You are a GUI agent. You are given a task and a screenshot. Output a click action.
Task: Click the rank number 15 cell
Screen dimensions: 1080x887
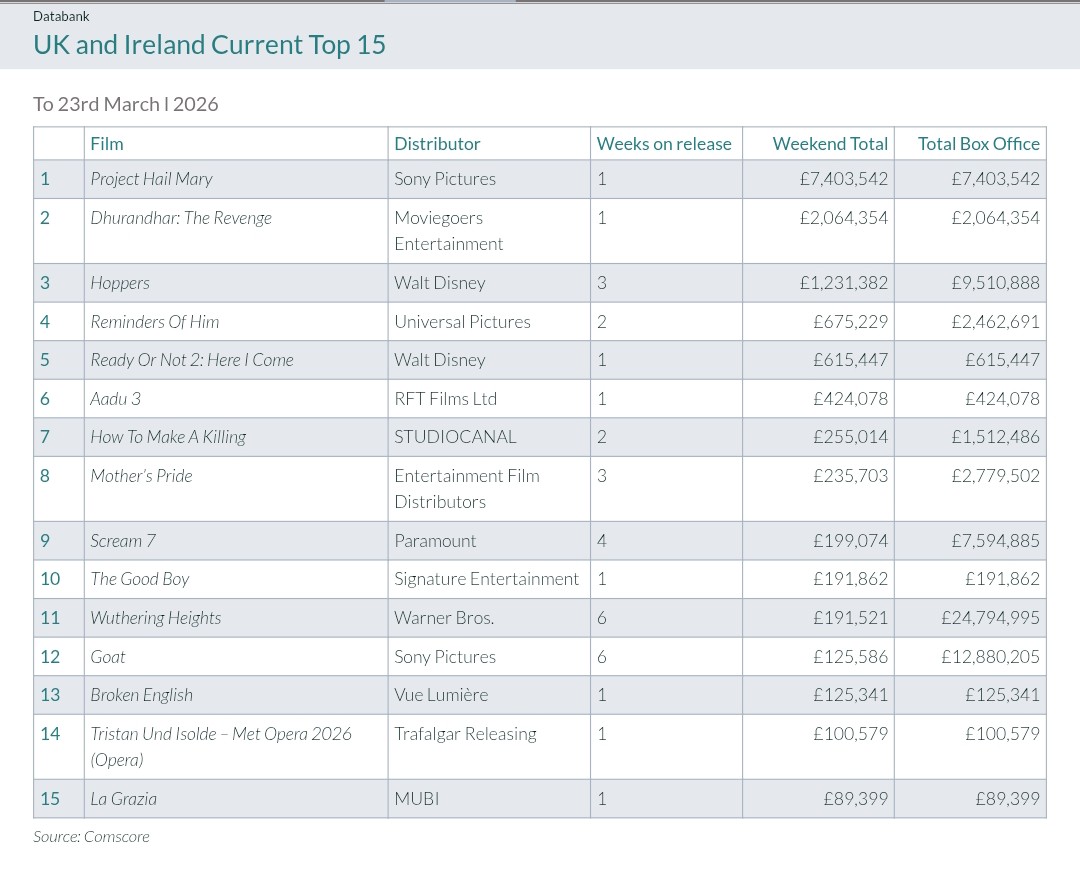pyautogui.click(x=59, y=799)
